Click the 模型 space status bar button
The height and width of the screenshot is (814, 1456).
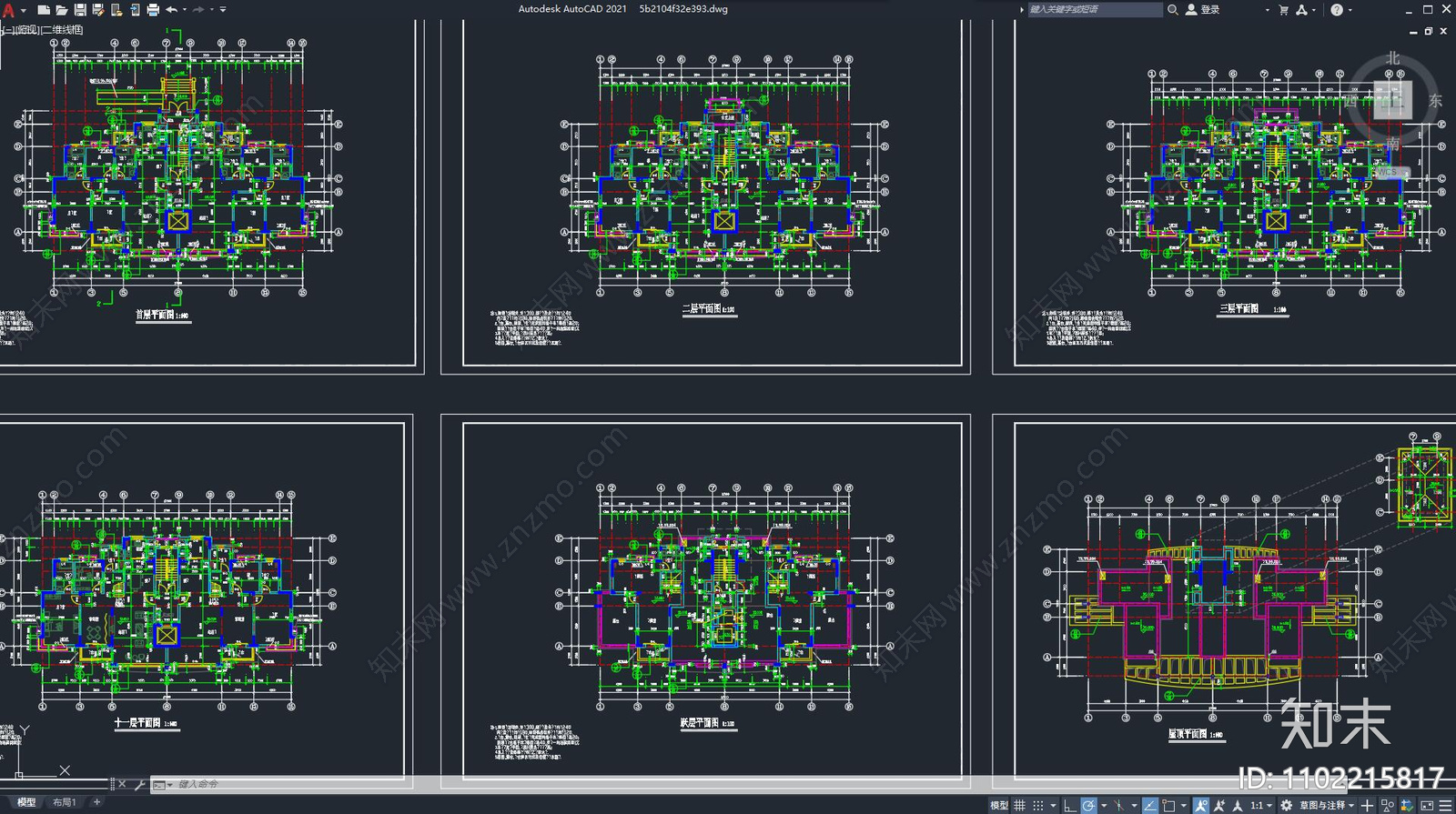pyautogui.click(x=999, y=806)
